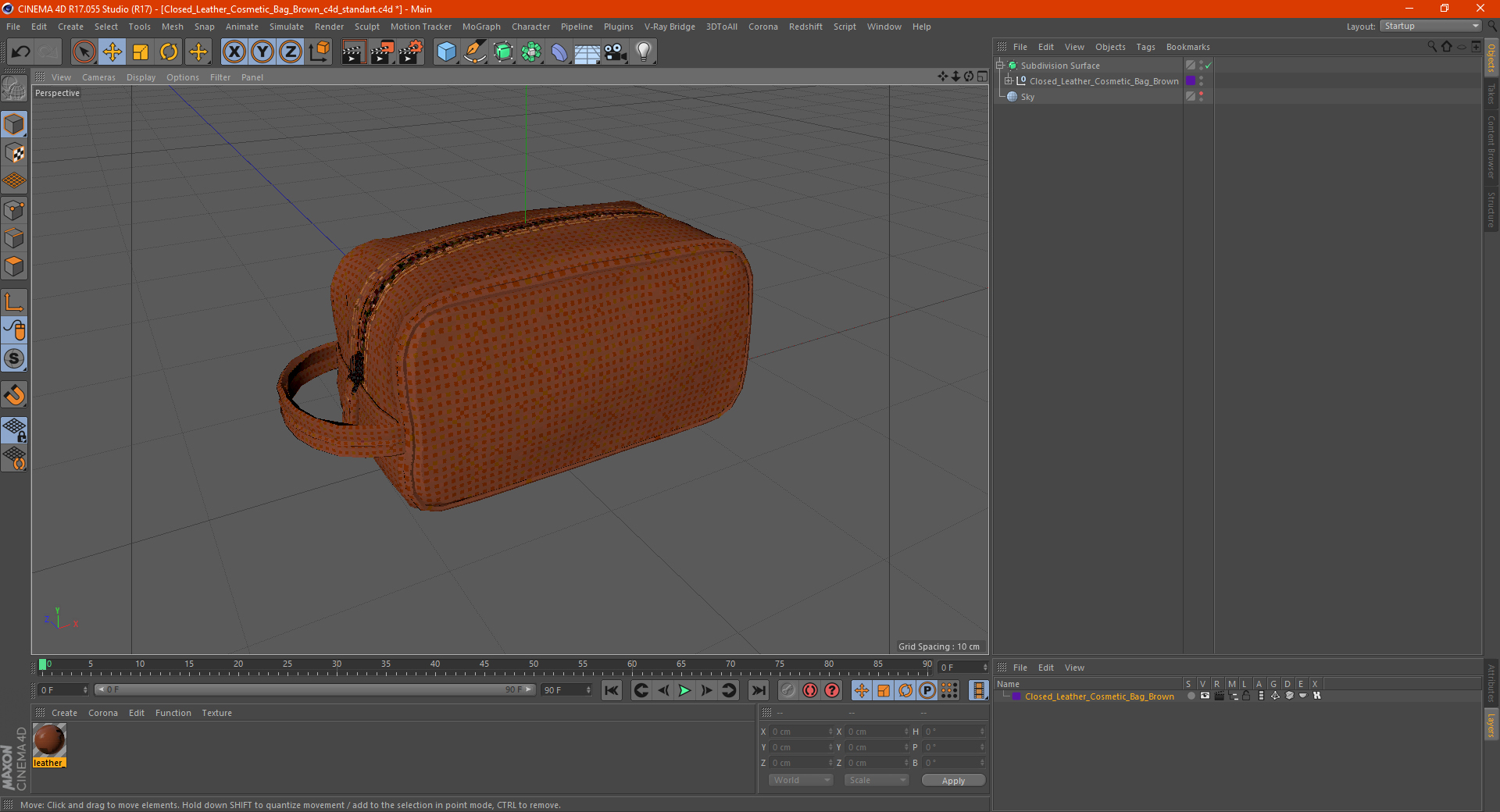This screenshot has height=812, width=1500.
Task: Open the Spline pen tool
Action: click(x=475, y=52)
